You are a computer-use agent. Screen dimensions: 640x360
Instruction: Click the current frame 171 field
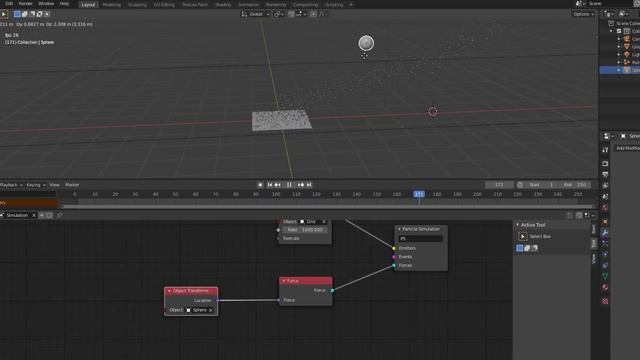click(499, 185)
